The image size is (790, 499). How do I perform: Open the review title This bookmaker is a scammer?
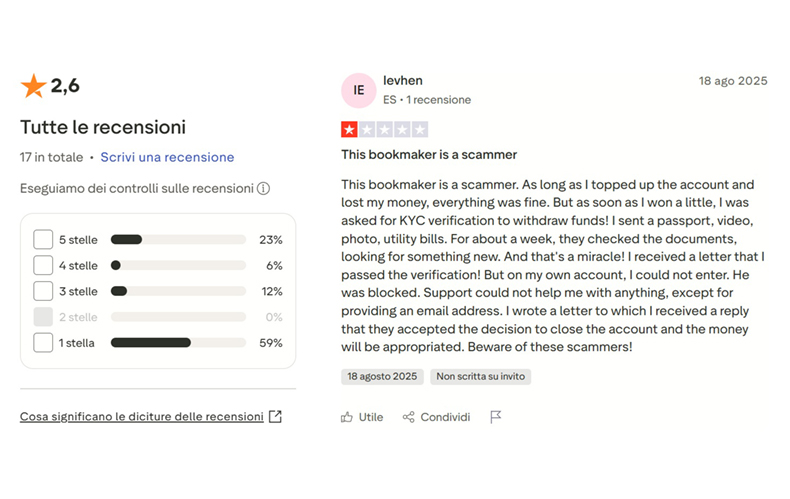coord(429,155)
